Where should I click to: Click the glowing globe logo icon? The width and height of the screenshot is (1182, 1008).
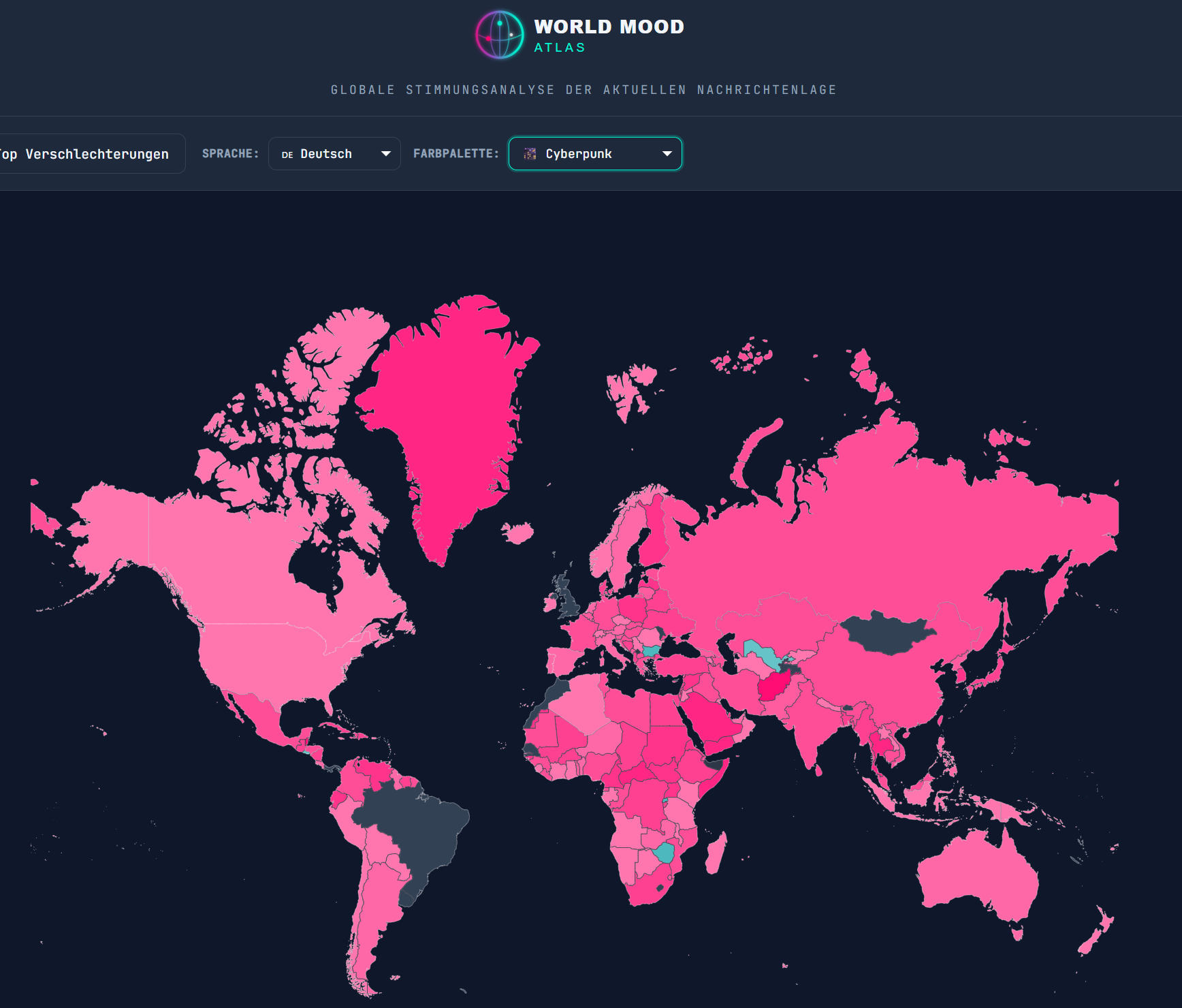[498, 35]
